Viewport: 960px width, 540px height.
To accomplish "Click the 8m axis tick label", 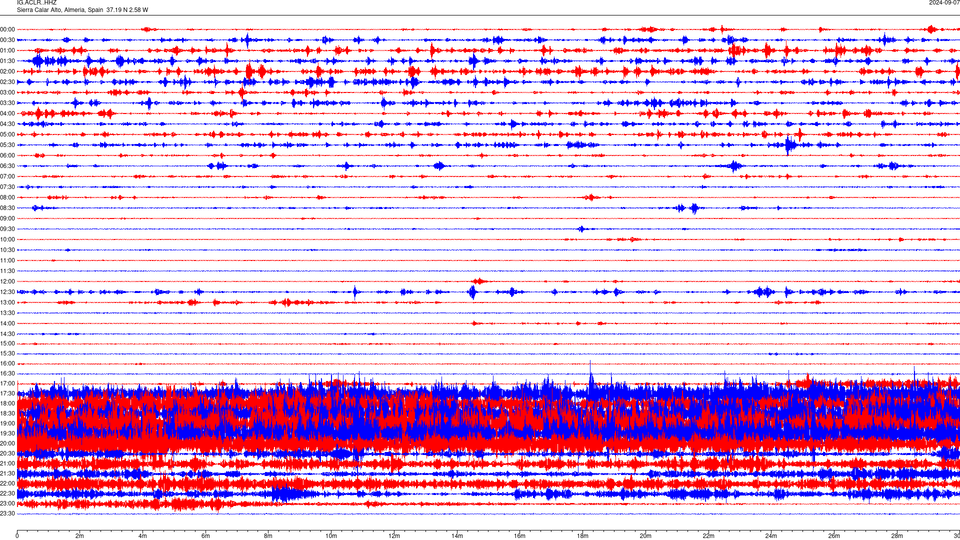I will [x=268, y=536].
